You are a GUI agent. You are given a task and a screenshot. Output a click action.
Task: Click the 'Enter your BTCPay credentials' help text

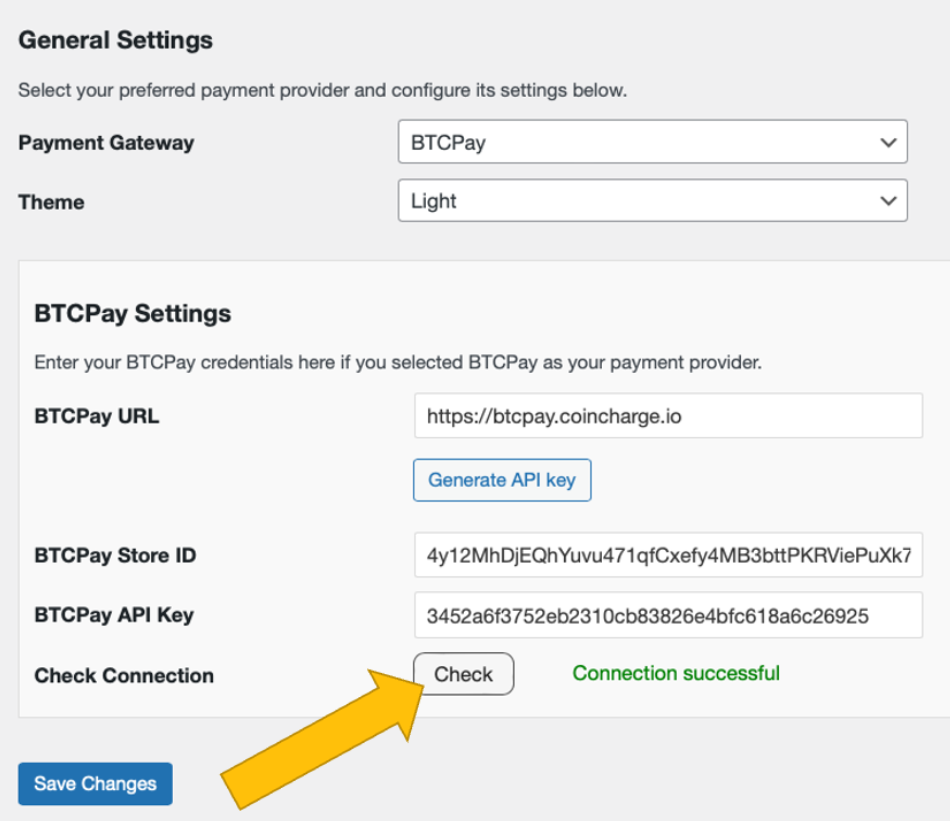398,363
